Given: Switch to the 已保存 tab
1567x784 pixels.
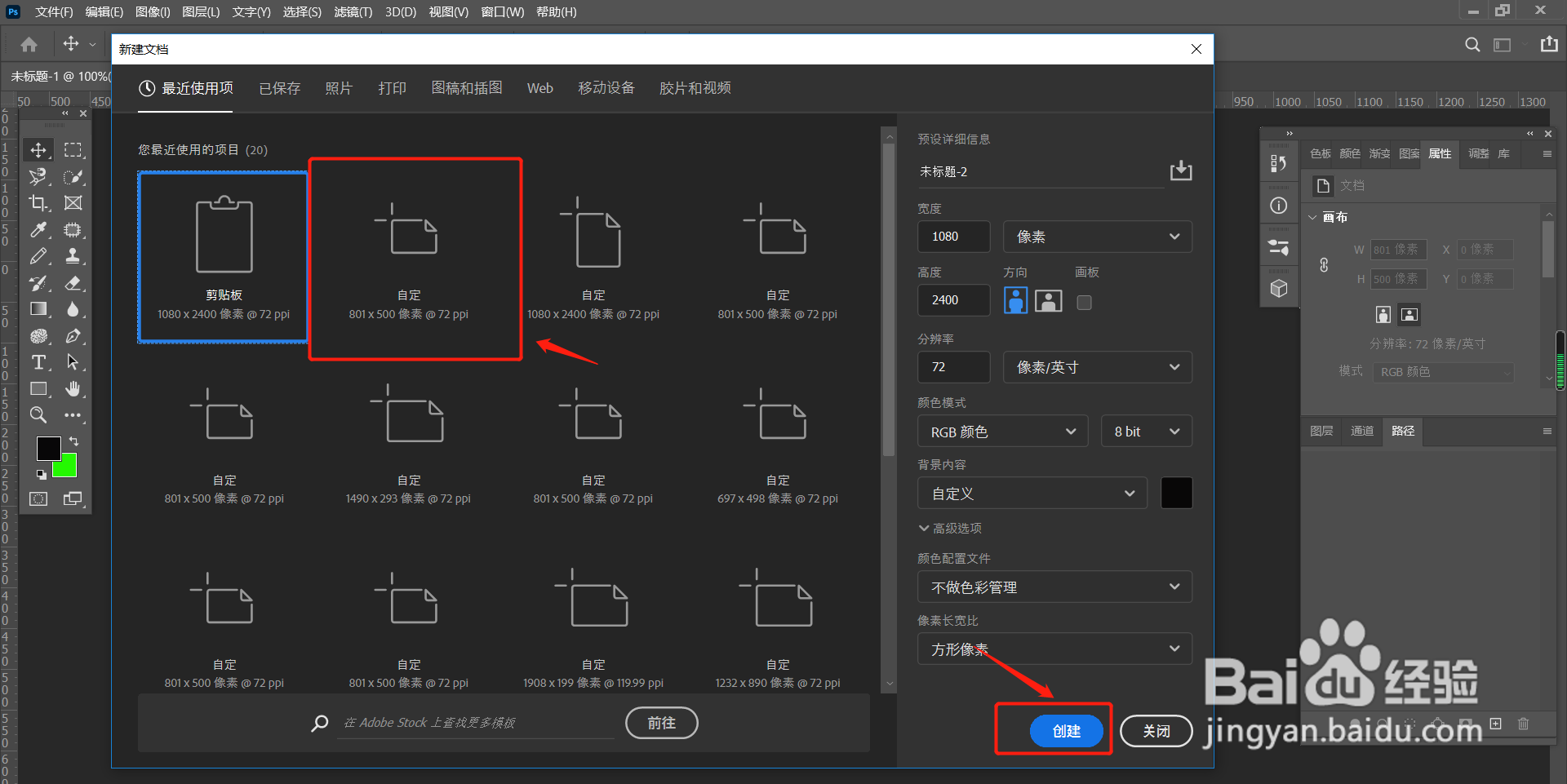Looking at the screenshot, I should [279, 88].
